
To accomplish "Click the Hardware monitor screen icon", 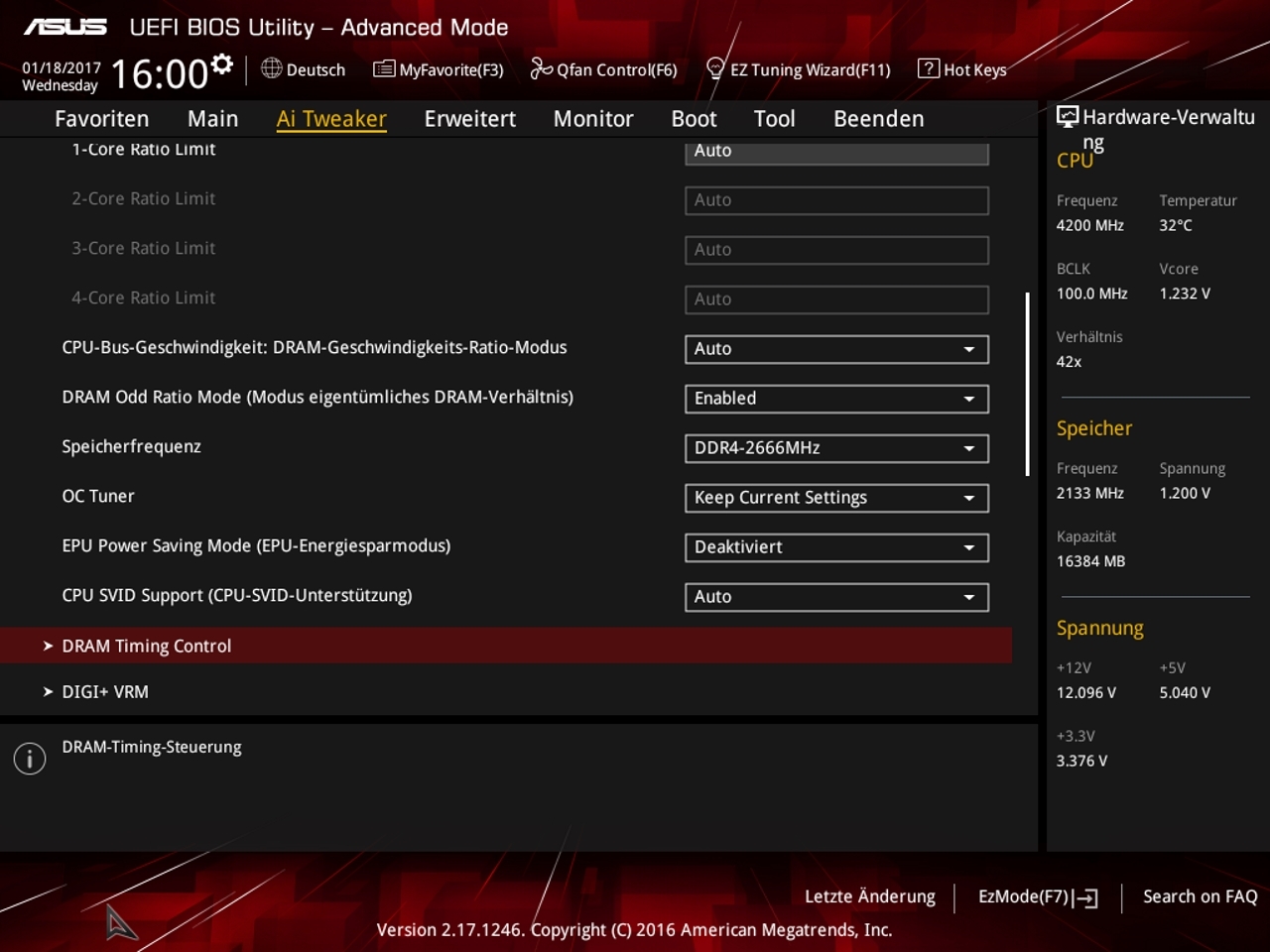I will 1068,117.
